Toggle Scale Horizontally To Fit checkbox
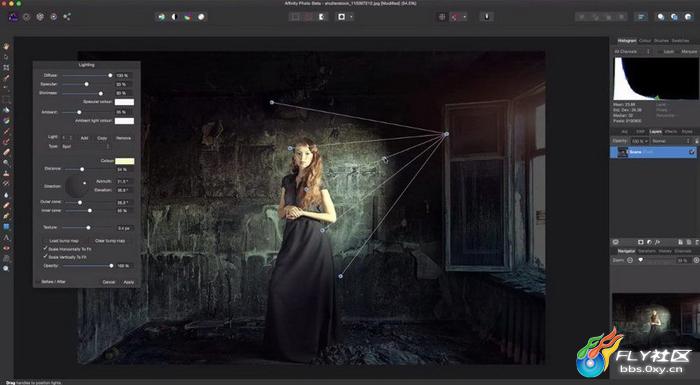This screenshot has height=385, width=700. (45, 248)
